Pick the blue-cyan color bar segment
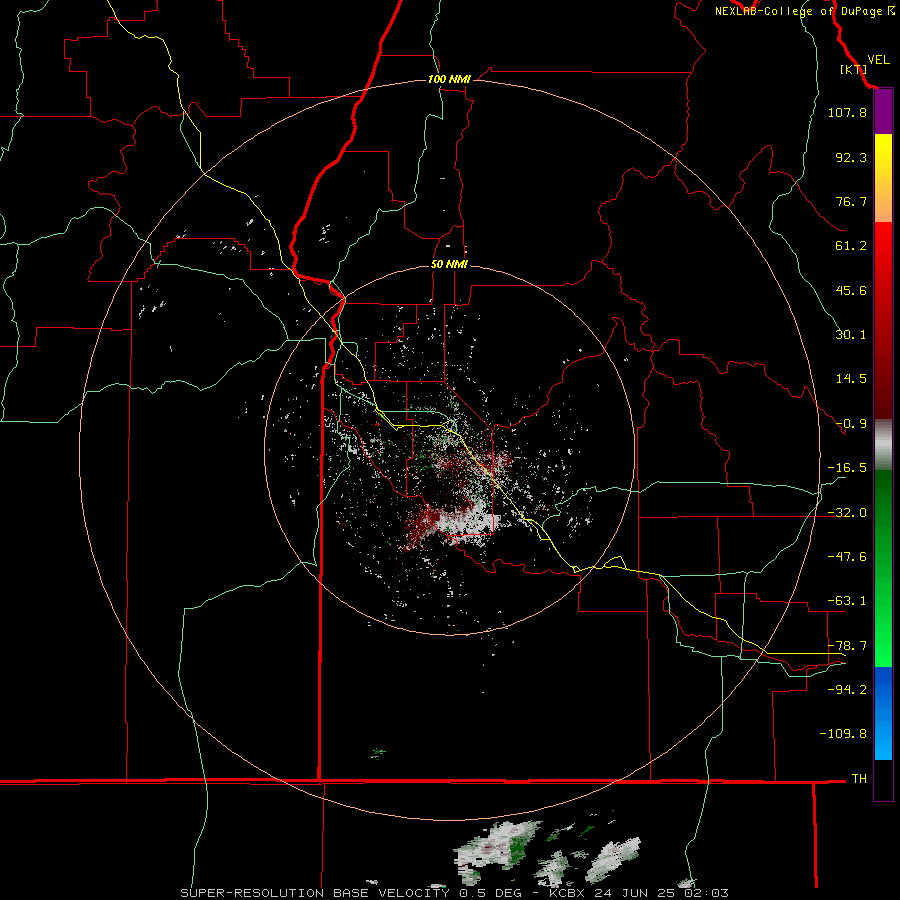The image size is (900, 900). pos(883,713)
